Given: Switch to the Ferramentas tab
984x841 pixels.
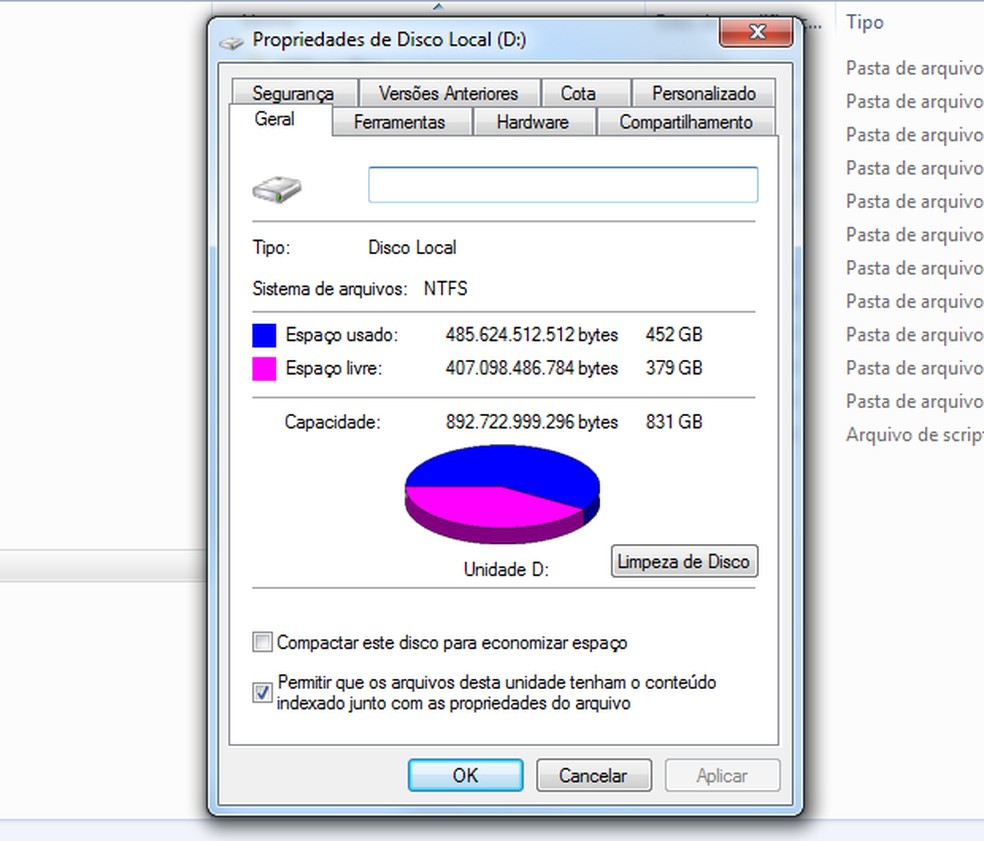Looking at the screenshot, I should click(x=400, y=122).
